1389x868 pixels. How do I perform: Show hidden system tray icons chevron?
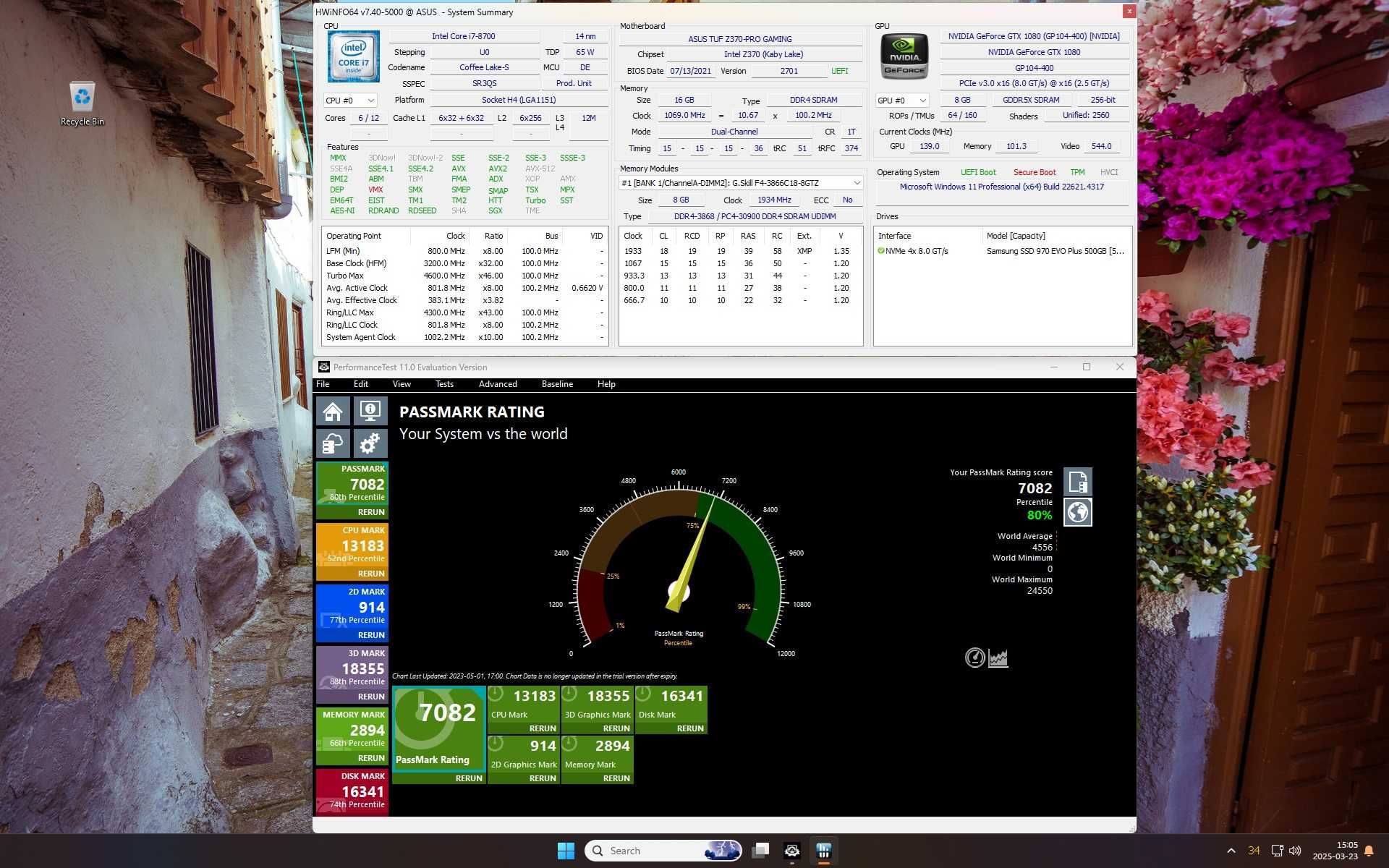point(1231,851)
